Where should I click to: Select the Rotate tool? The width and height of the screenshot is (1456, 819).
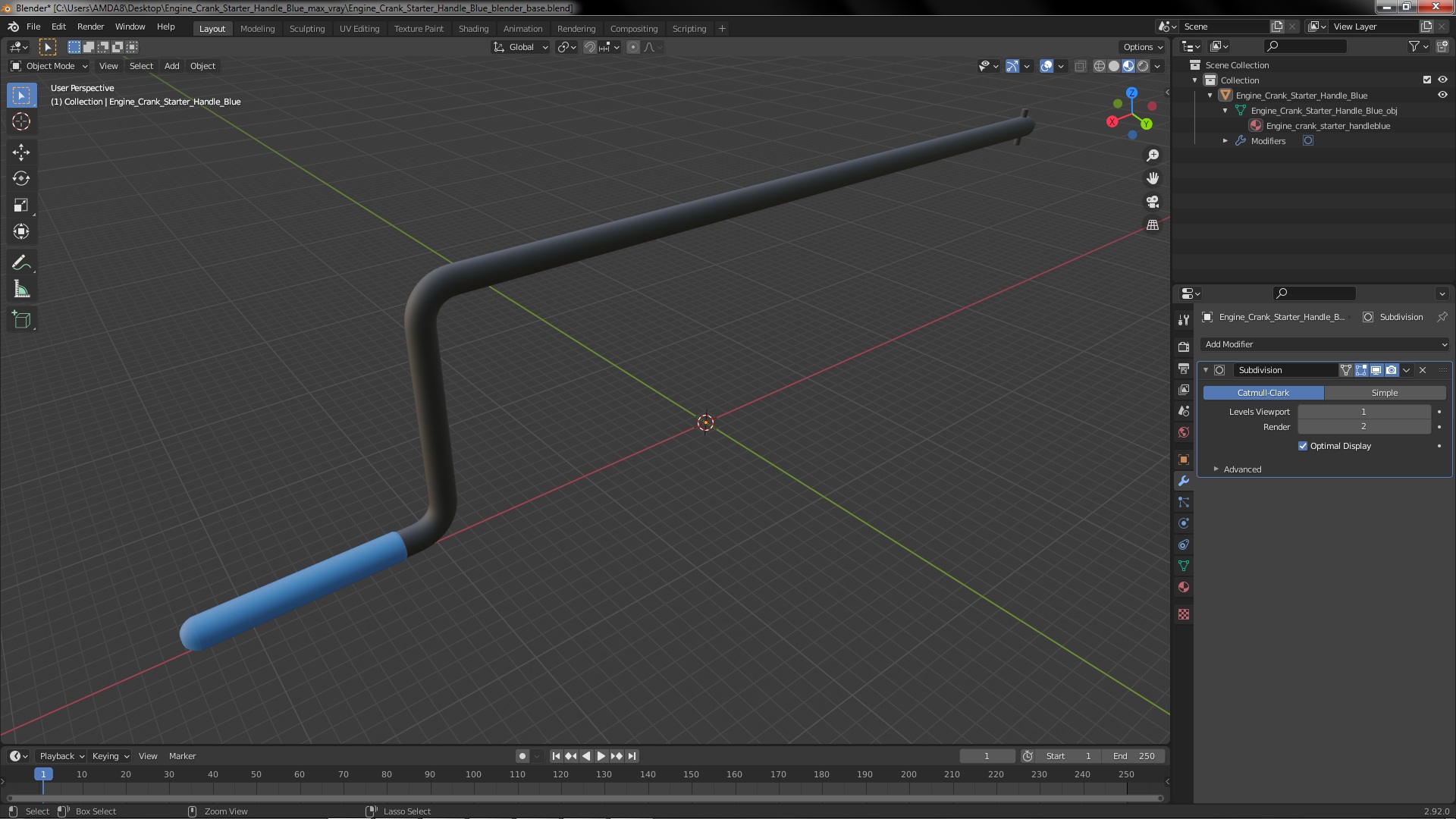click(21, 179)
